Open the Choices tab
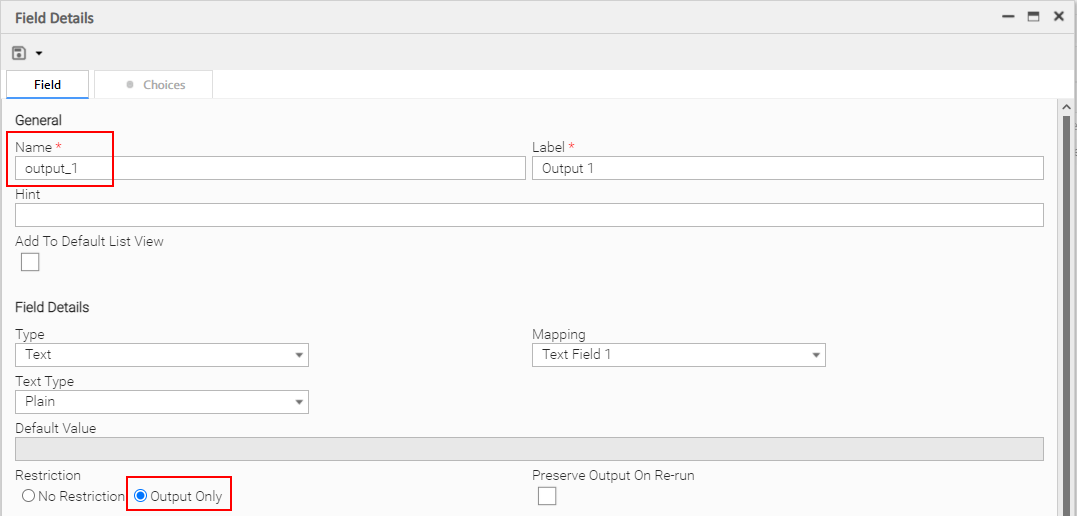Screen dimensions: 1077x516 155,85
